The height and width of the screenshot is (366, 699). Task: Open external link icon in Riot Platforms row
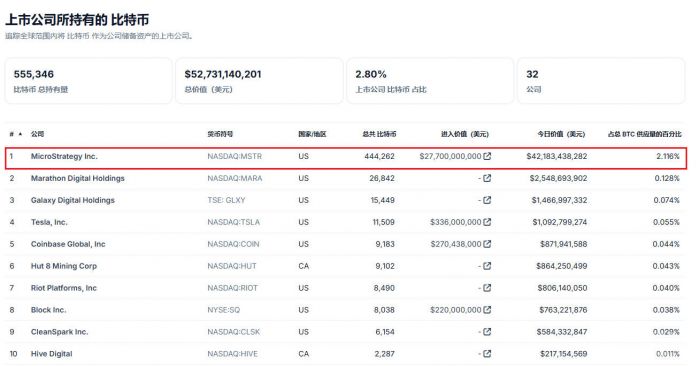pyautogui.click(x=487, y=288)
